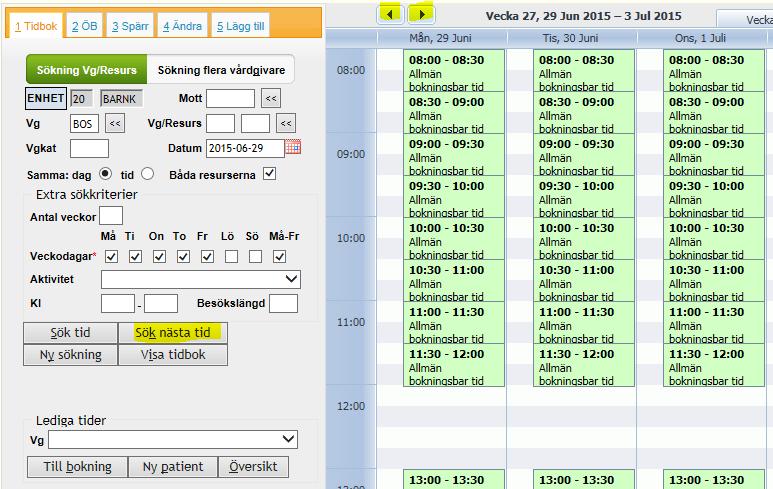Screen dimensions: 773x489
Task: Select the 'tid' radio button
Action: [x=147, y=174]
